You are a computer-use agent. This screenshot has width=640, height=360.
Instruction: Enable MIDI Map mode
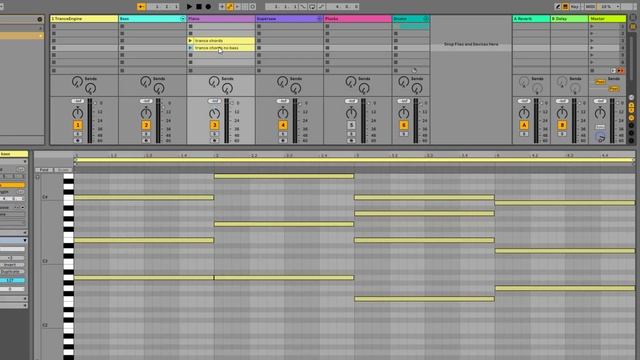(x=590, y=7)
